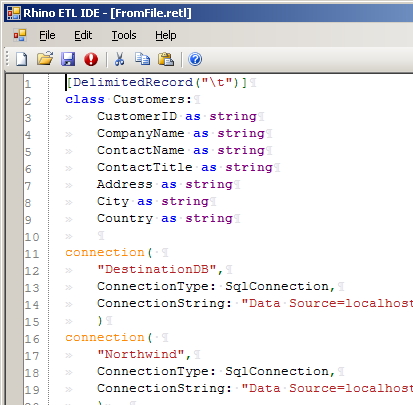413x405 pixels.
Task: Click the toolbar grip handle beside the New icon
Action: (7, 59)
